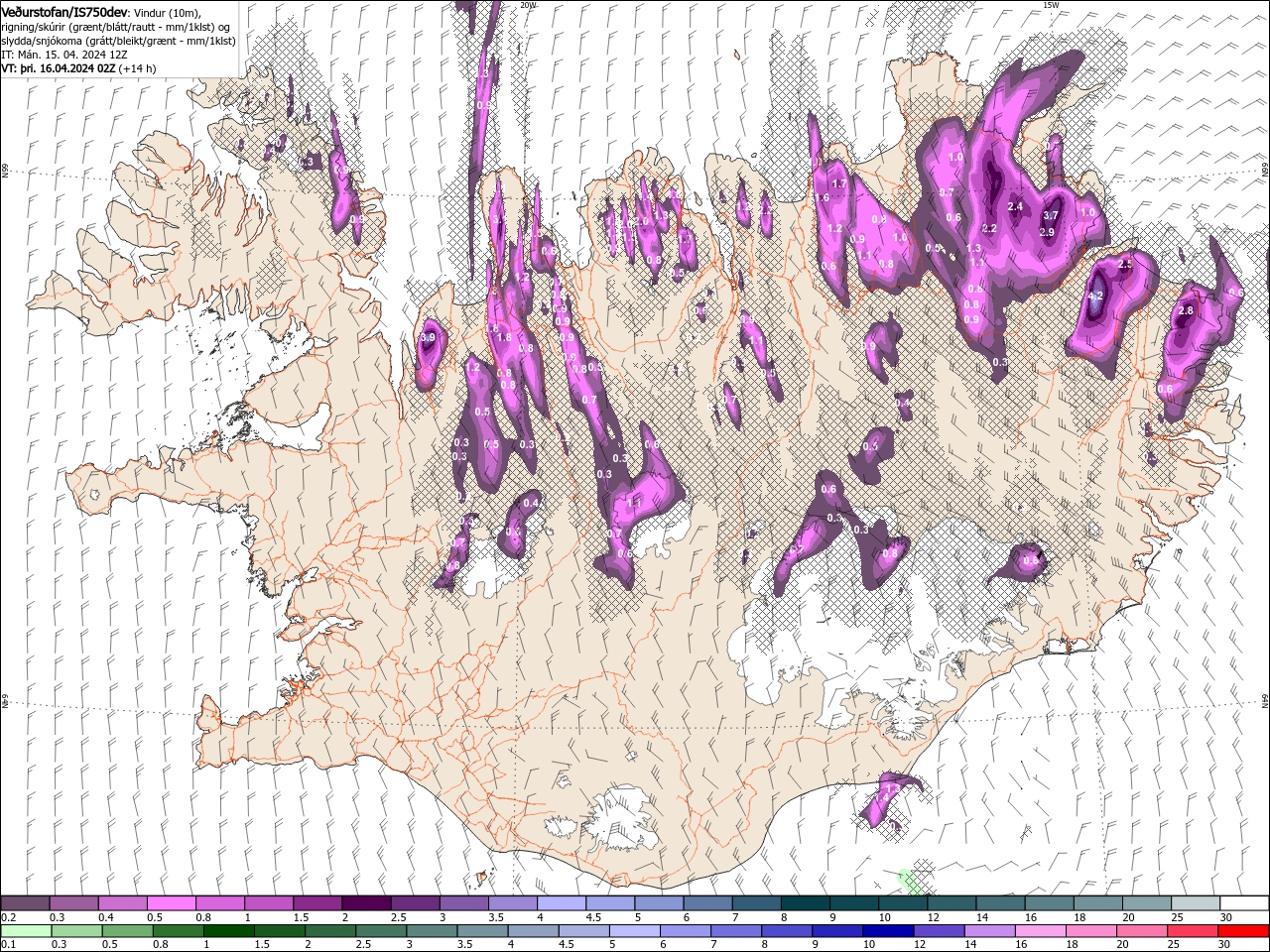Click the grey-purple 0.2 swatch starting the top legend row
The width and height of the screenshot is (1270, 952).
(25, 903)
